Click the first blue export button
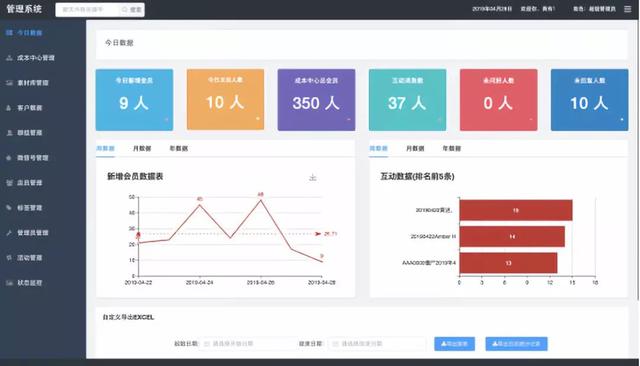Viewport: 640px width, 366px height. coord(454,344)
